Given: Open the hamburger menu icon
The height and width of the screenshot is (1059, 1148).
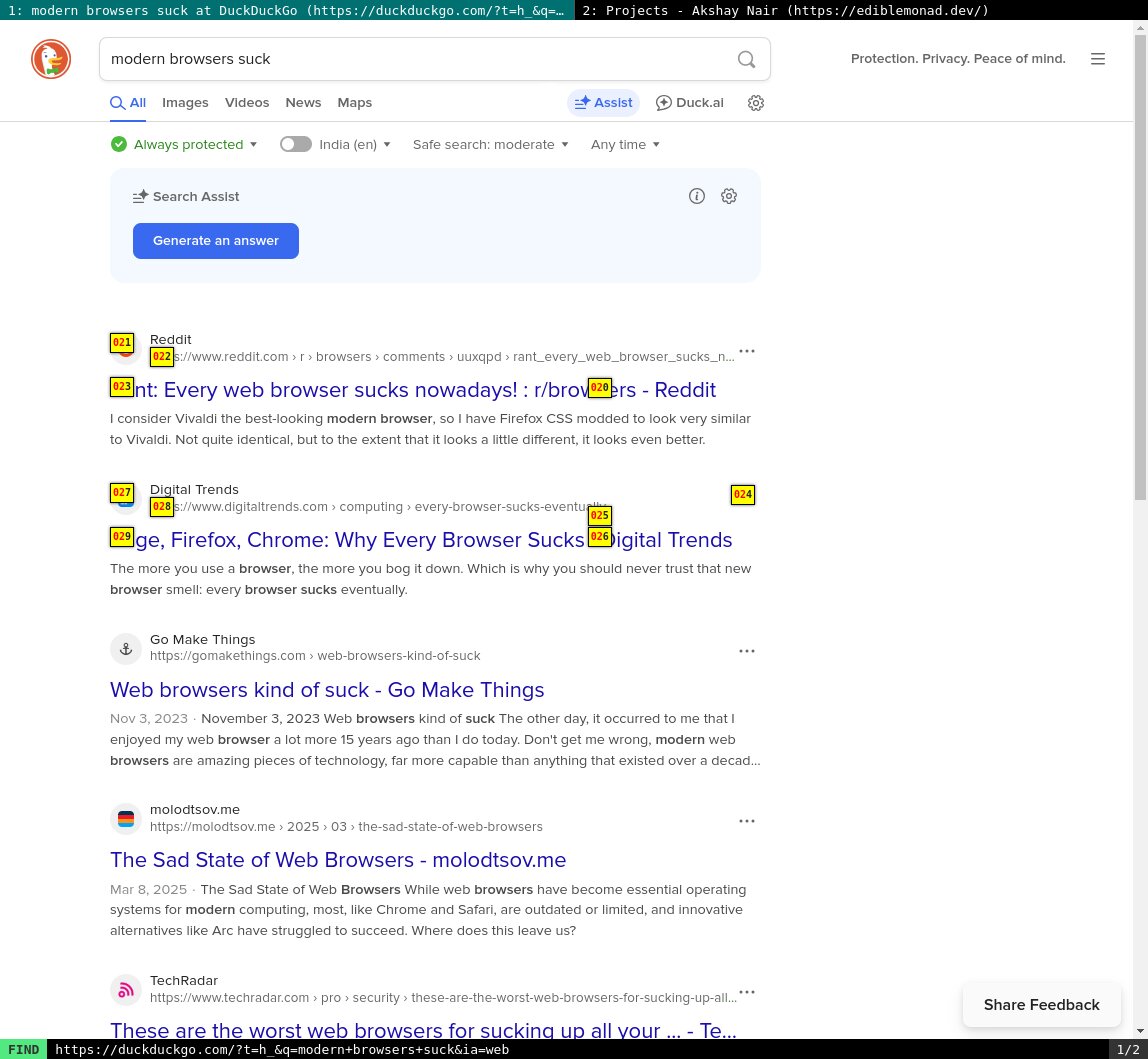Looking at the screenshot, I should tap(1097, 59).
